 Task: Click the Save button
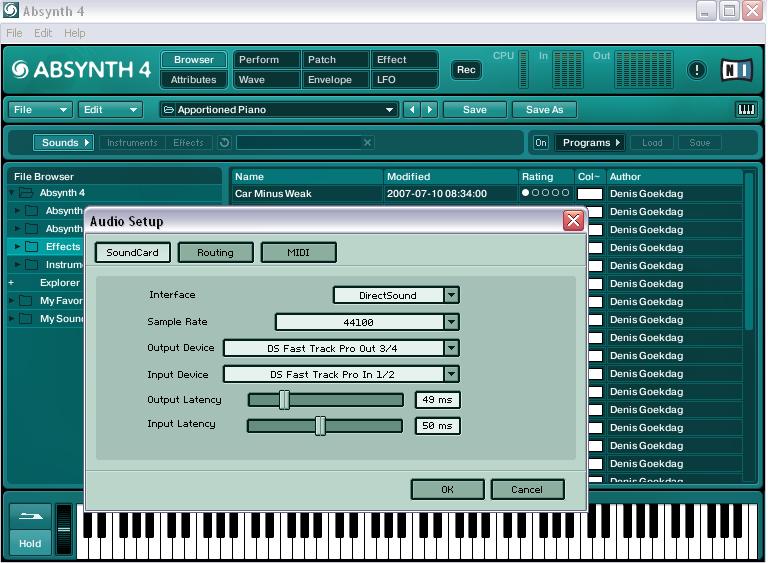pyautogui.click(x=475, y=110)
